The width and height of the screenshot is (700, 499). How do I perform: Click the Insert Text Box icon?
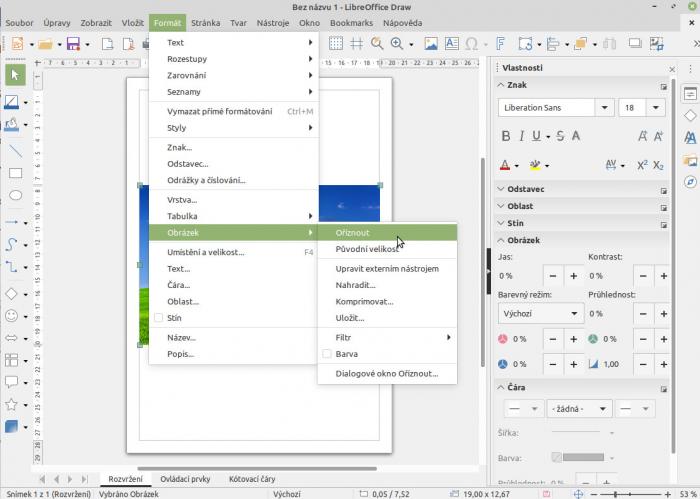pyautogui.click(x=452, y=43)
